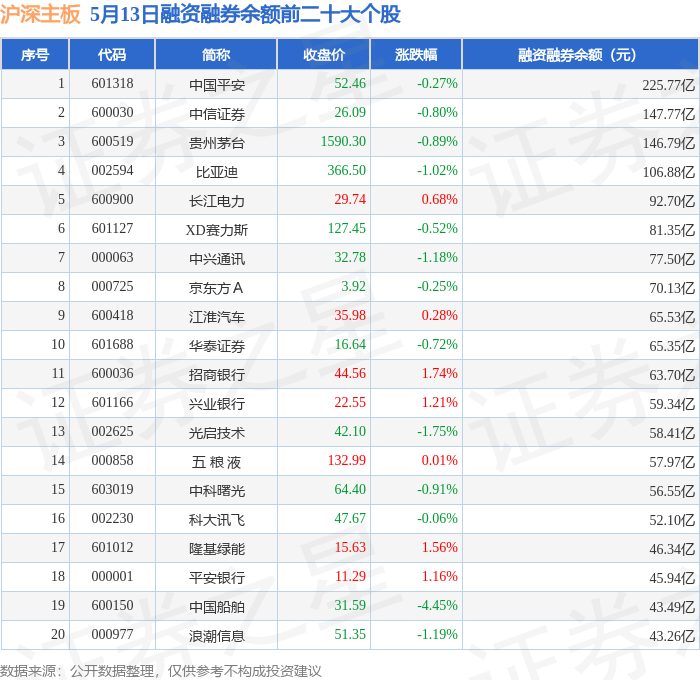
Task: Click the 序号 column header
Action: [x=35, y=54]
